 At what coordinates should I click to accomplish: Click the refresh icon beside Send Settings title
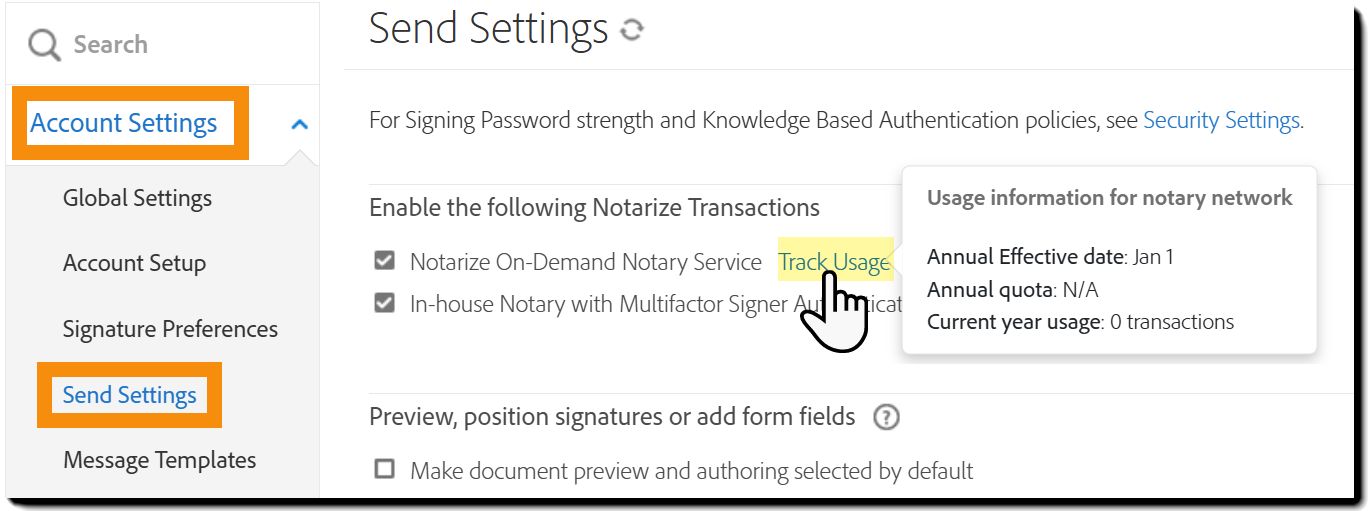pos(631,31)
